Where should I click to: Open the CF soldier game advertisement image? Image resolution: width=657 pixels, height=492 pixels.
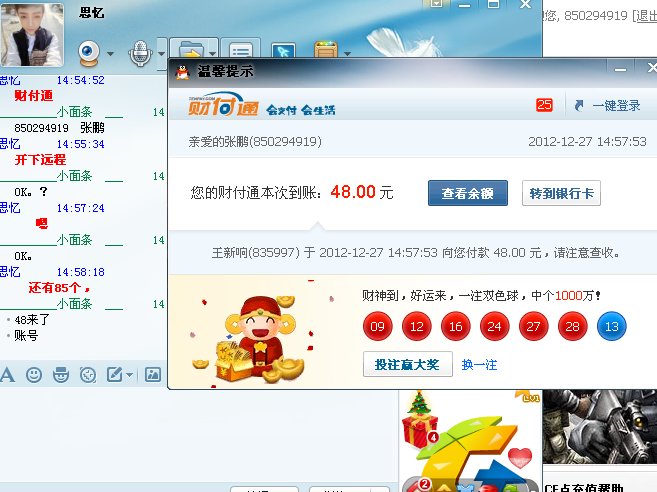pos(600,426)
